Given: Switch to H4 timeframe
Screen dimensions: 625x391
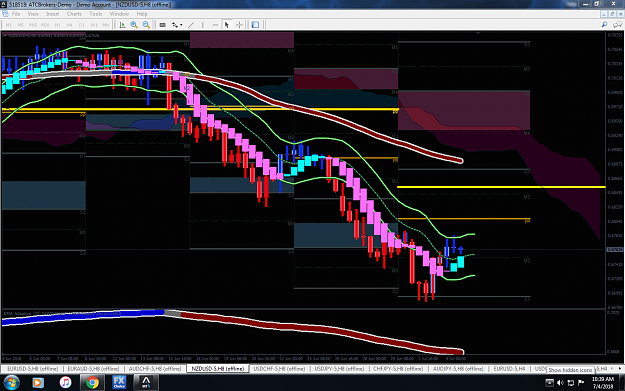Looking at the screenshot, I should click(x=69, y=25).
